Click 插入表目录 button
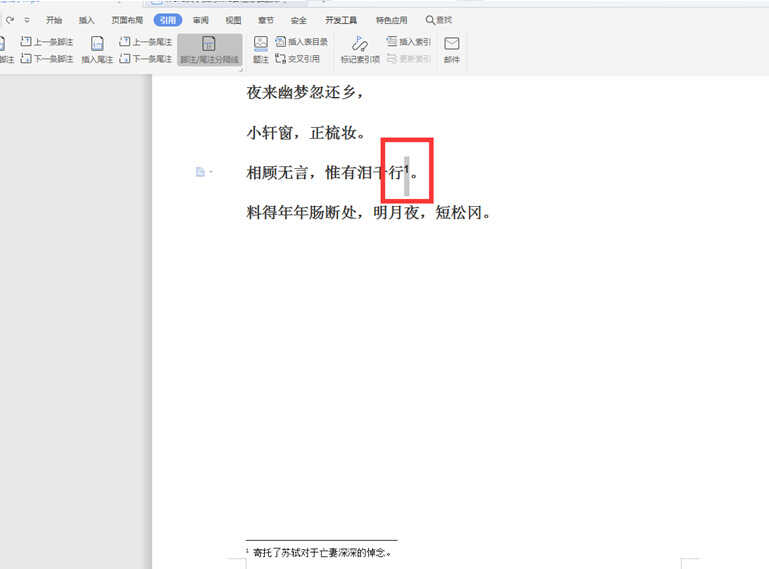Screen dimensions: 769x569 click(x=302, y=42)
